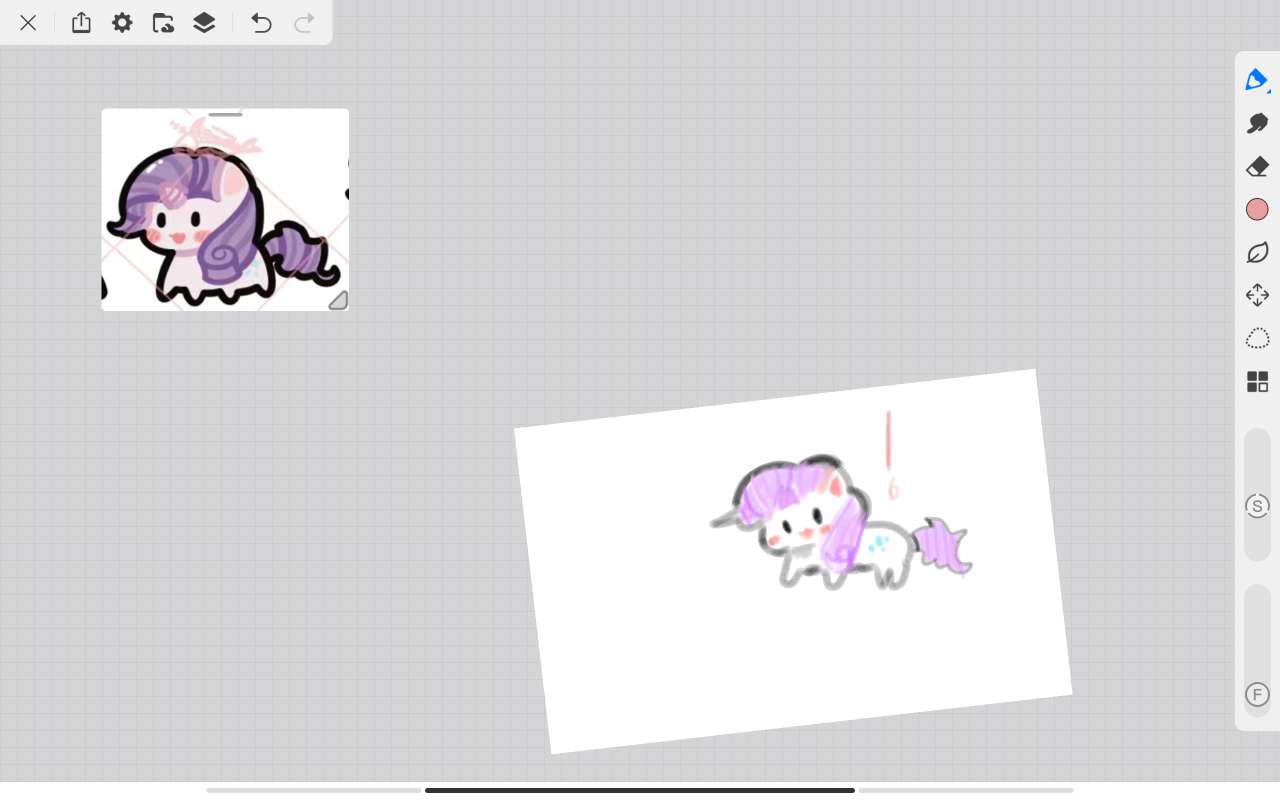Click the F slider handle

[x=1257, y=694]
